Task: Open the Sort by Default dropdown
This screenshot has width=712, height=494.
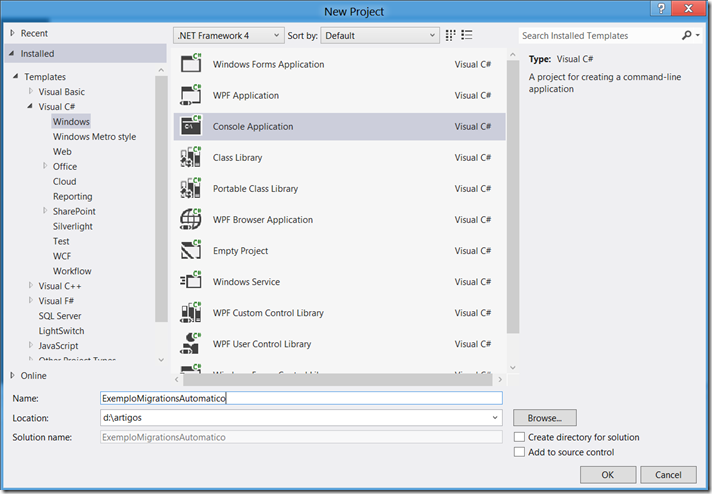Action: point(380,35)
